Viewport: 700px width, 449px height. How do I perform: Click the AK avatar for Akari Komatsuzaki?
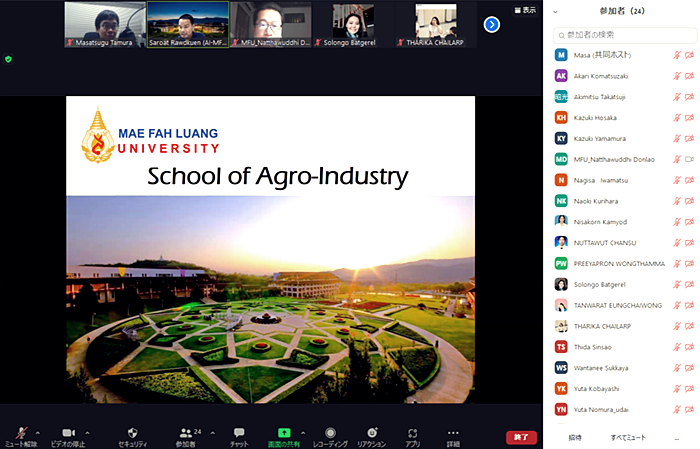(x=561, y=76)
